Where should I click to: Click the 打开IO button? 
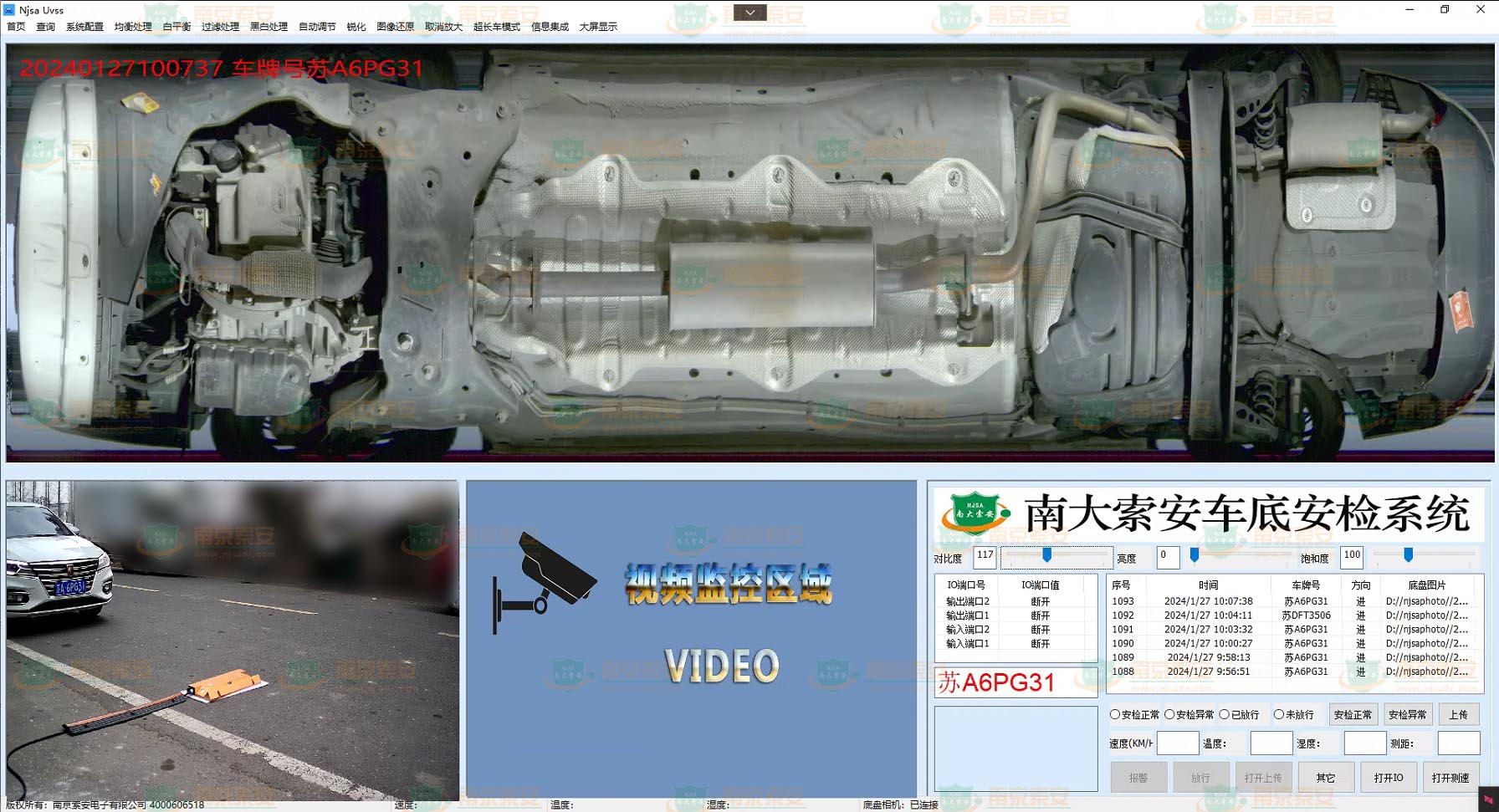[1388, 777]
